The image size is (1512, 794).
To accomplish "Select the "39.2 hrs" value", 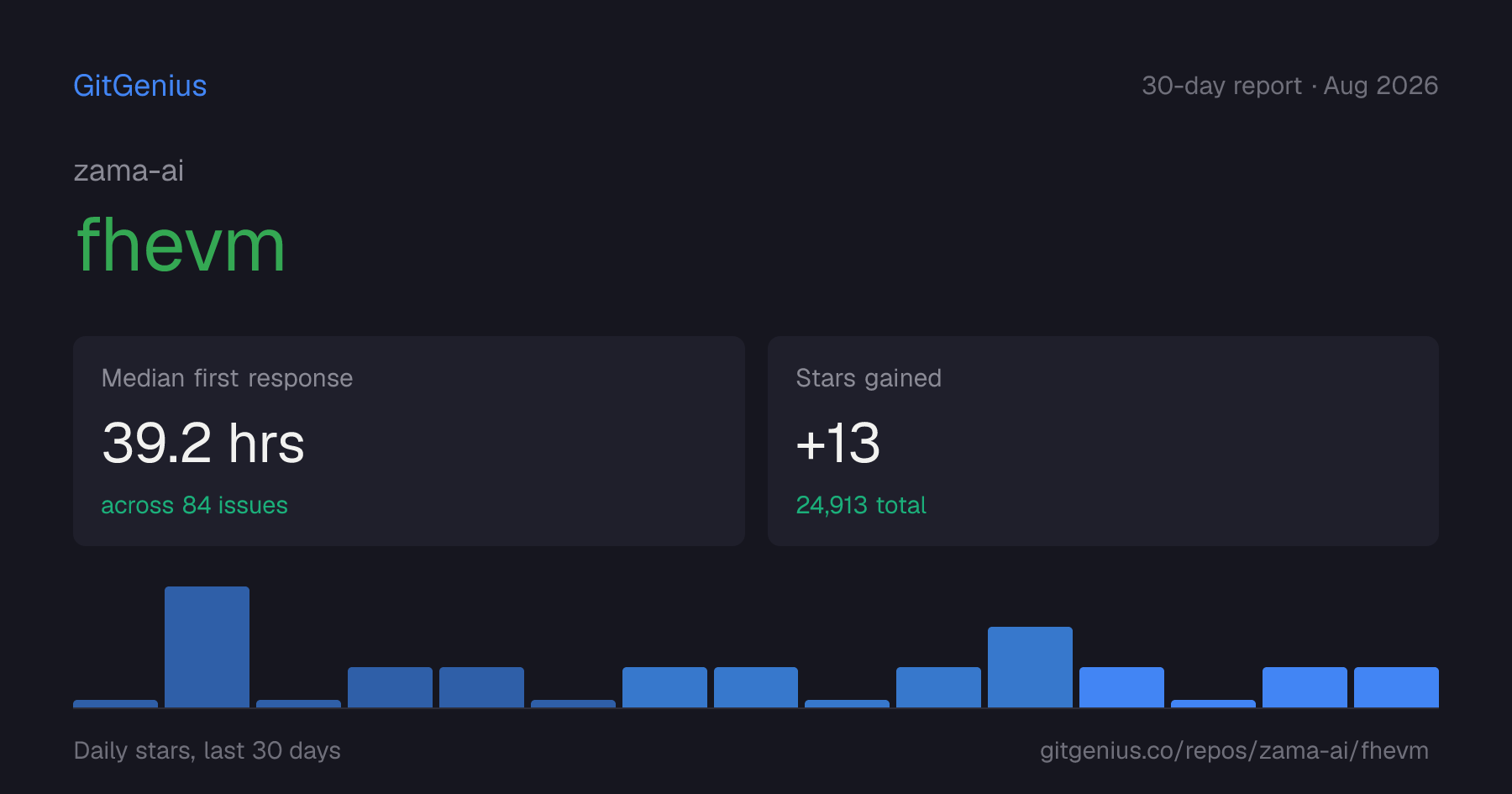I will tap(203, 443).
